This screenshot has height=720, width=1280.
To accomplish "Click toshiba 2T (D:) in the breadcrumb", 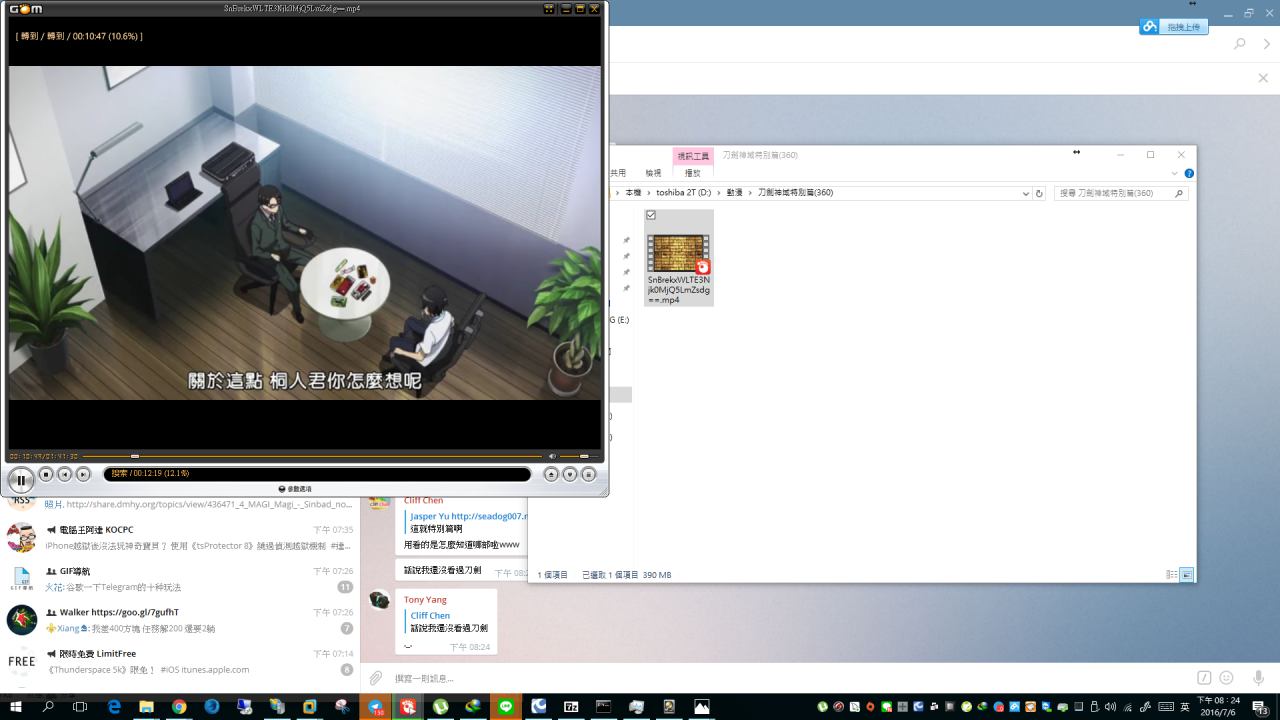I will click(683, 192).
